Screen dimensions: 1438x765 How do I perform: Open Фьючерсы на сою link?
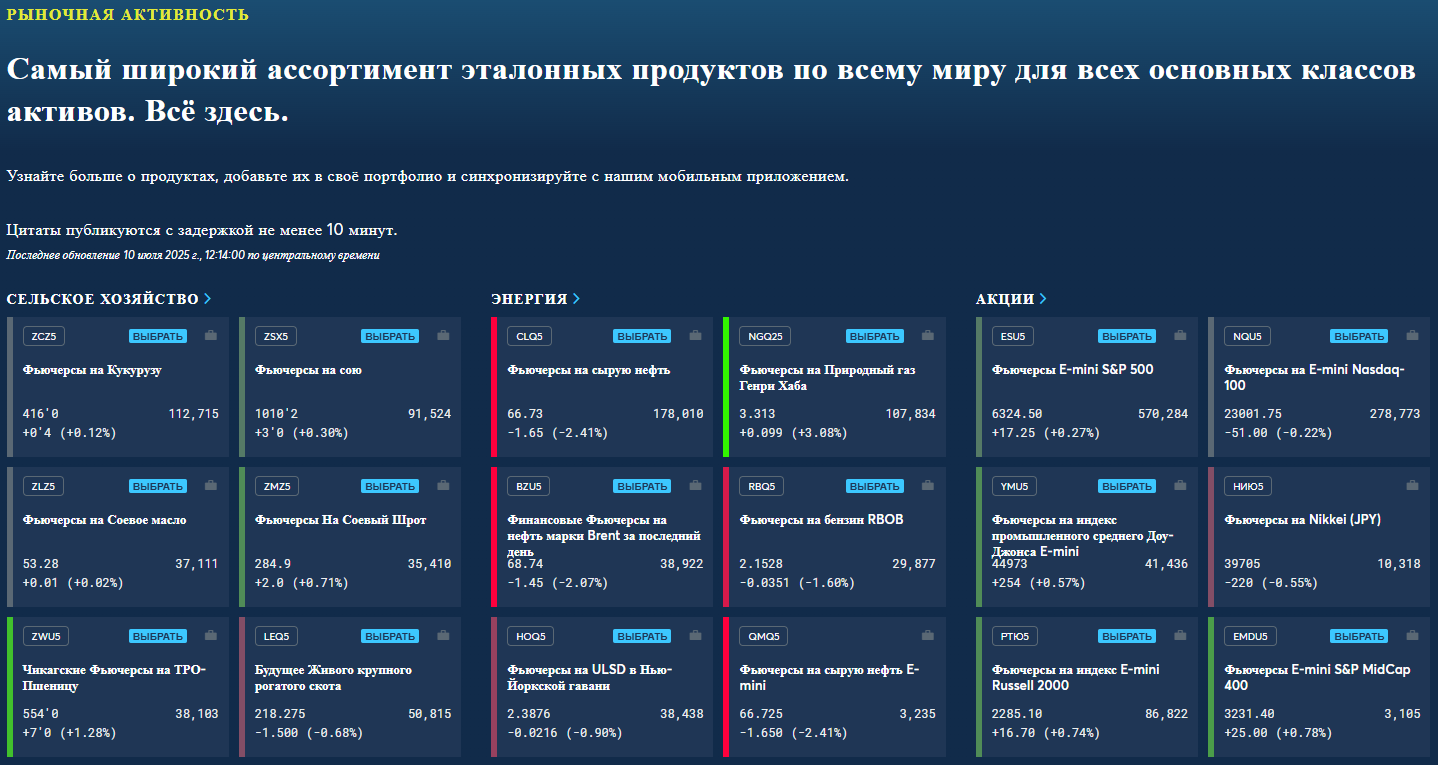[308, 370]
